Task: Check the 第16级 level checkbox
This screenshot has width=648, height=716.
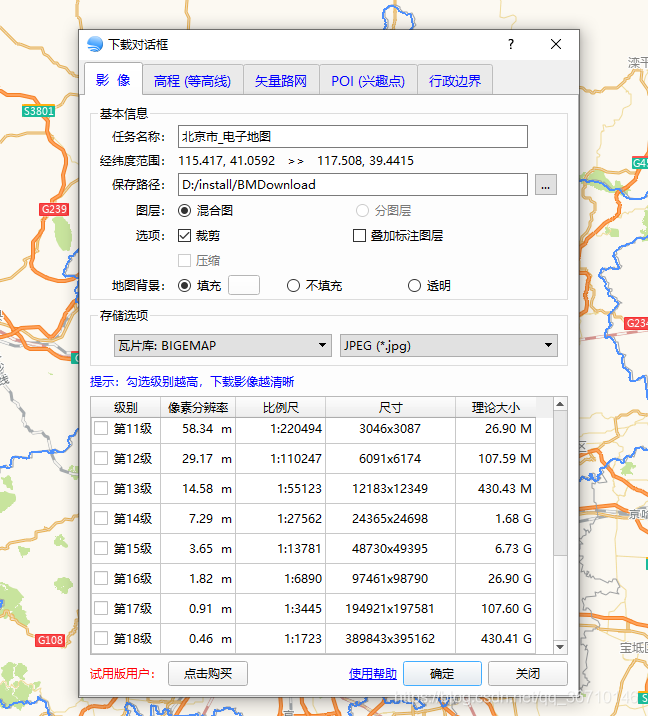Action: (x=101, y=578)
